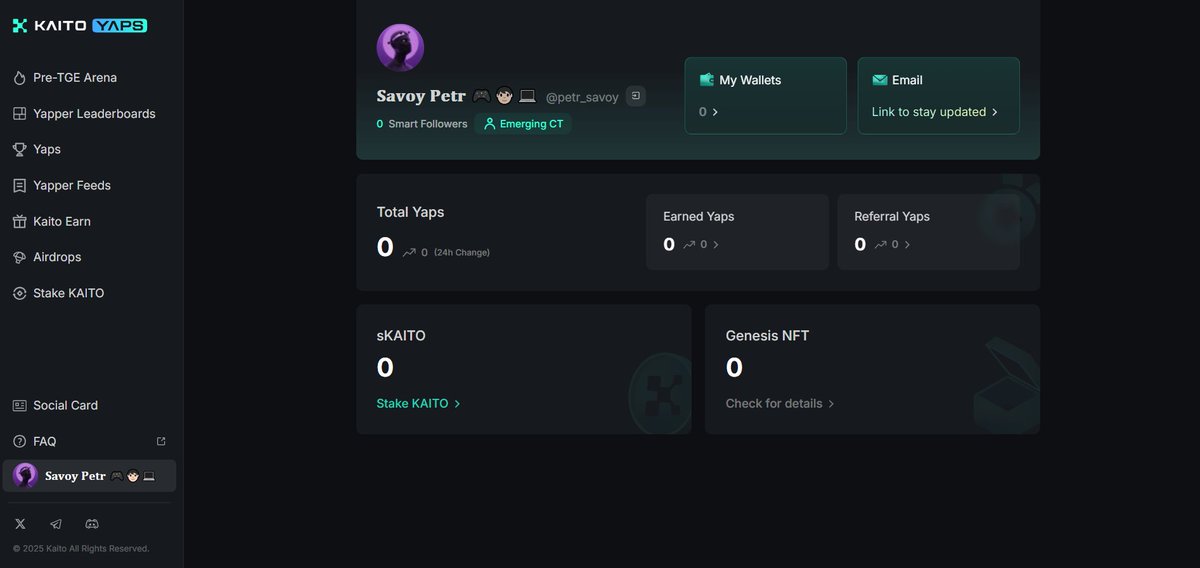Click the chevron after Link to stay updated
The height and width of the screenshot is (568, 1200).
click(994, 112)
